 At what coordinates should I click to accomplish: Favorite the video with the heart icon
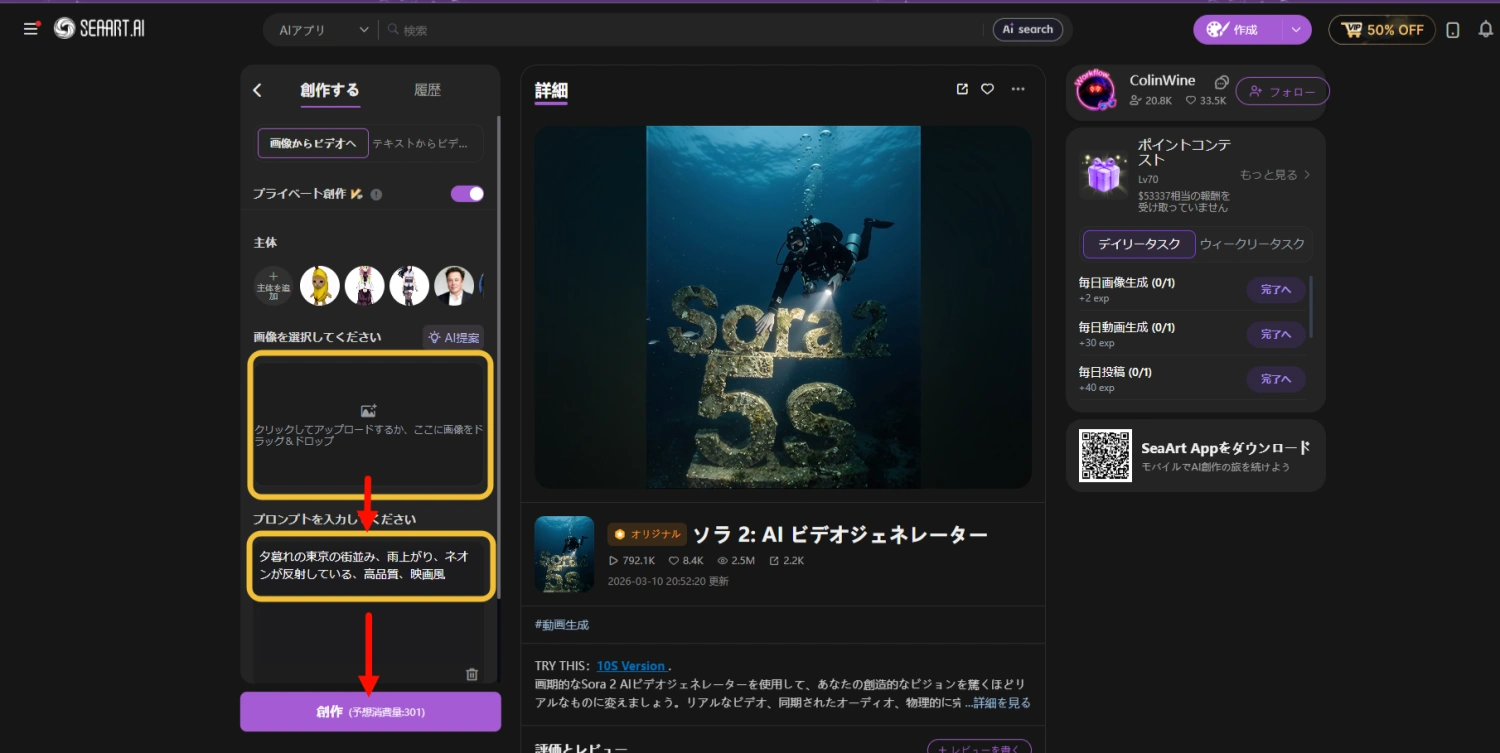(x=987, y=89)
